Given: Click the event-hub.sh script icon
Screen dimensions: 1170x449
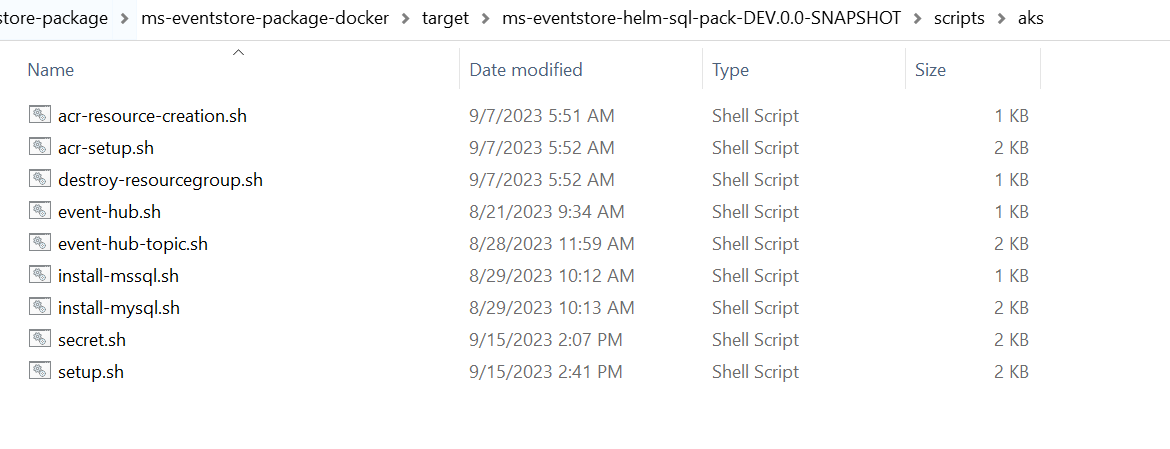Looking at the screenshot, I should (x=40, y=211).
